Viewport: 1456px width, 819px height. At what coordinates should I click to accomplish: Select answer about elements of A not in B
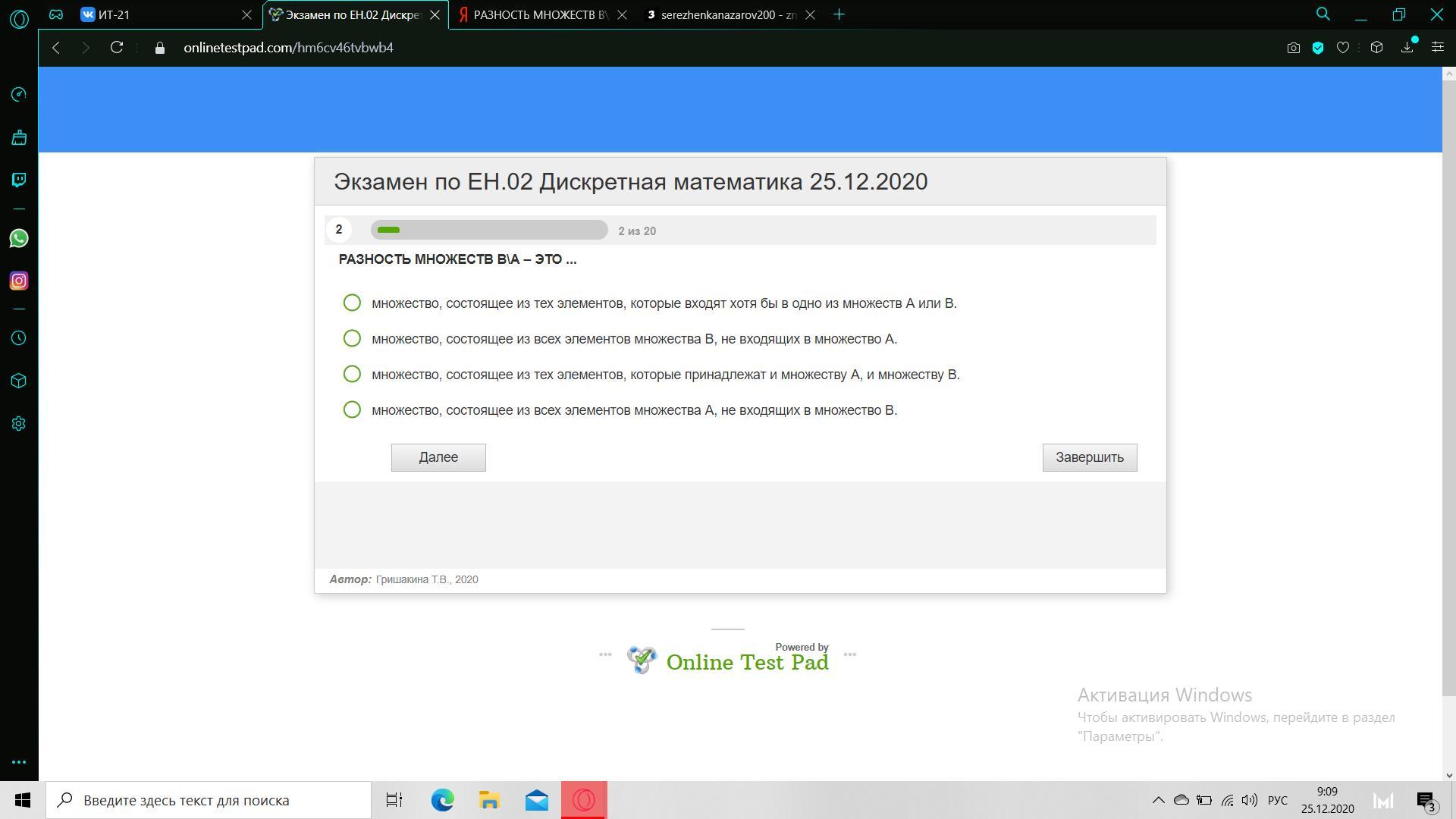(x=352, y=410)
